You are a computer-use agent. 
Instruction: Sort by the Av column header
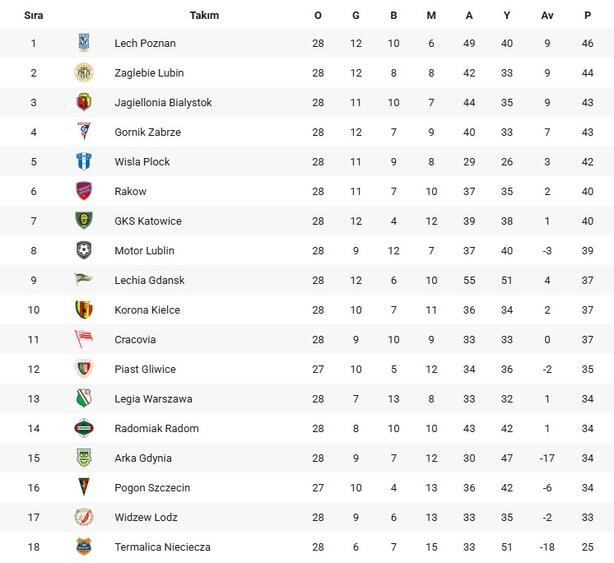(x=547, y=15)
